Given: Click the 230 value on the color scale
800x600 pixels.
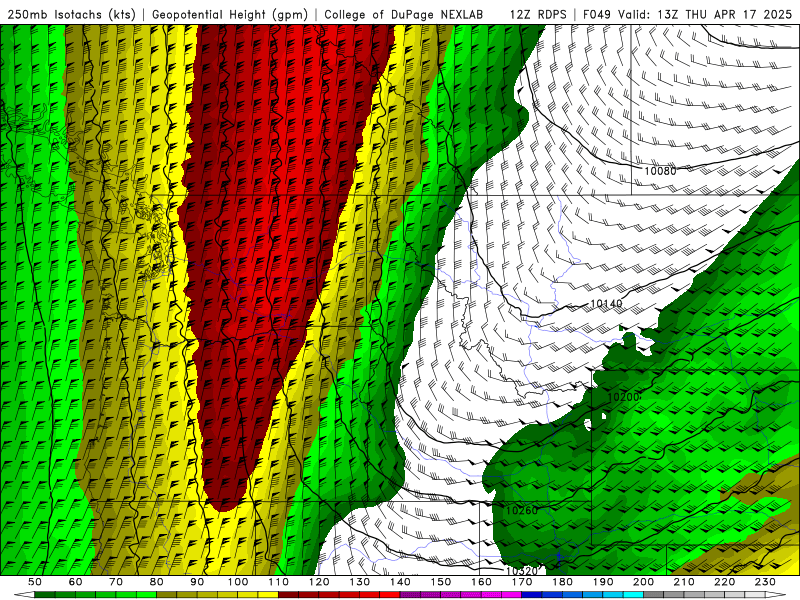Looking at the screenshot, I should (x=765, y=582).
